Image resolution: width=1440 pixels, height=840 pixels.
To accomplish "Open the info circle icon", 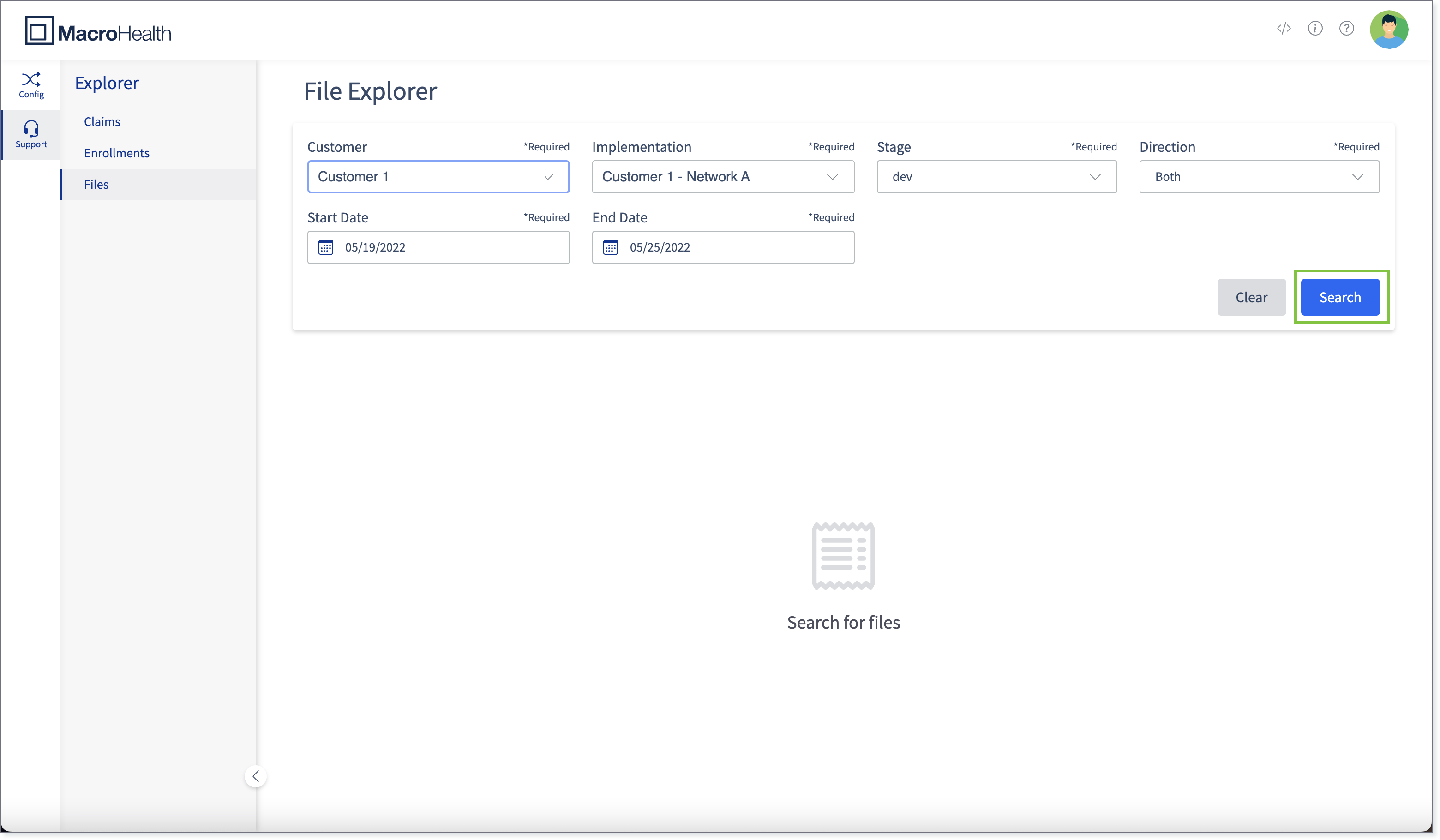I will 1315,28.
